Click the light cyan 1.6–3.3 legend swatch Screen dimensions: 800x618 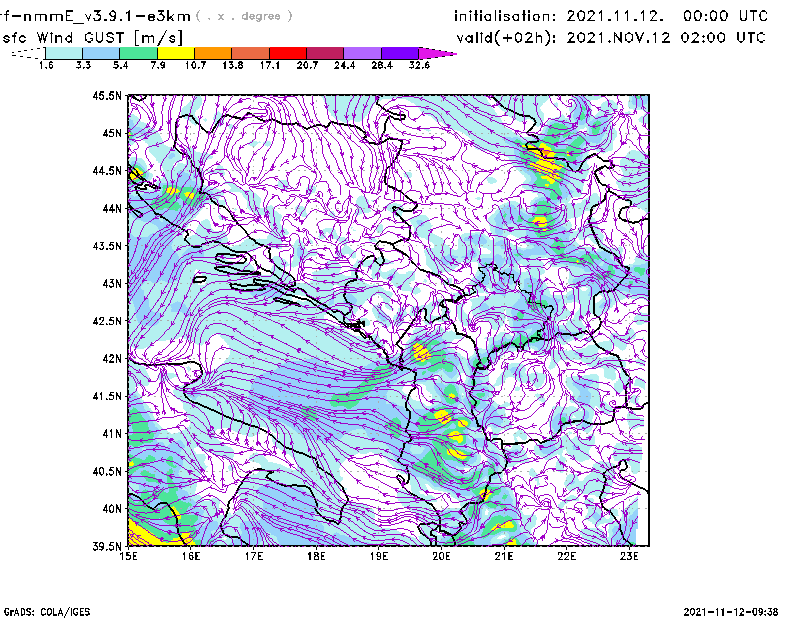(64, 53)
